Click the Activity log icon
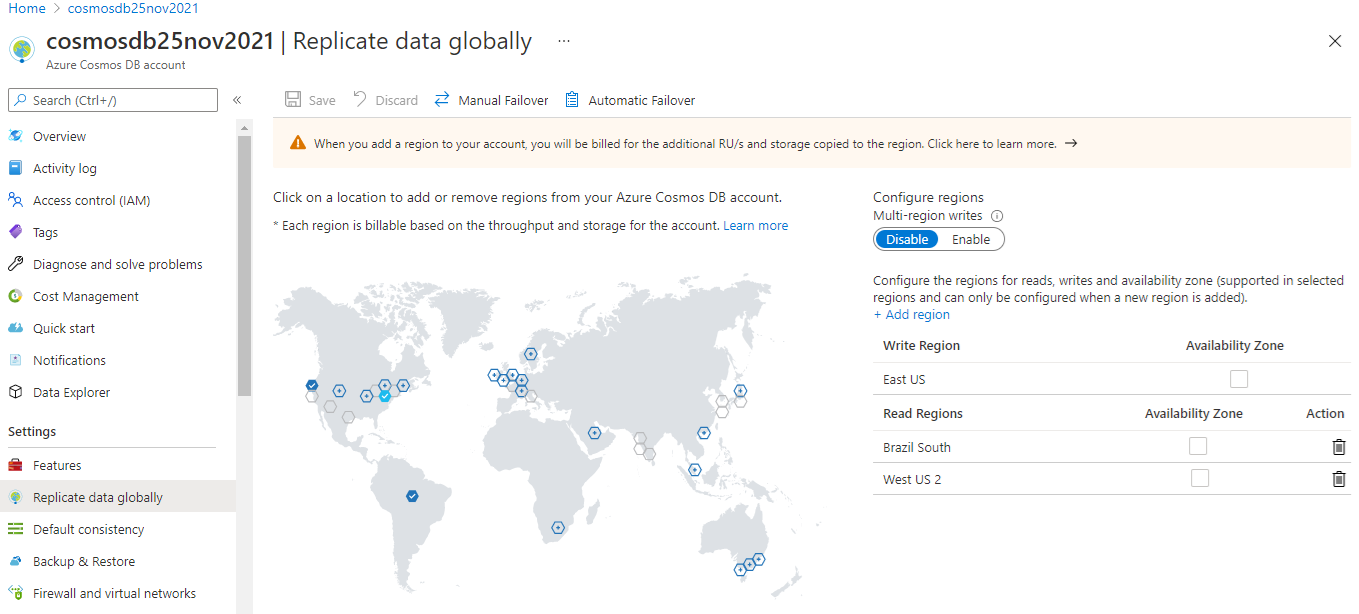This screenshot has height=614, width=1359. 15,168
